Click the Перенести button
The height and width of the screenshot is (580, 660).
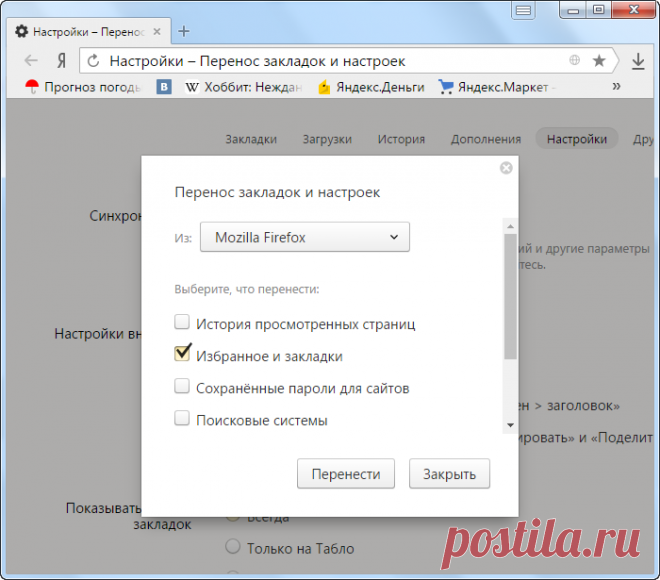click(x=346, y=474)
